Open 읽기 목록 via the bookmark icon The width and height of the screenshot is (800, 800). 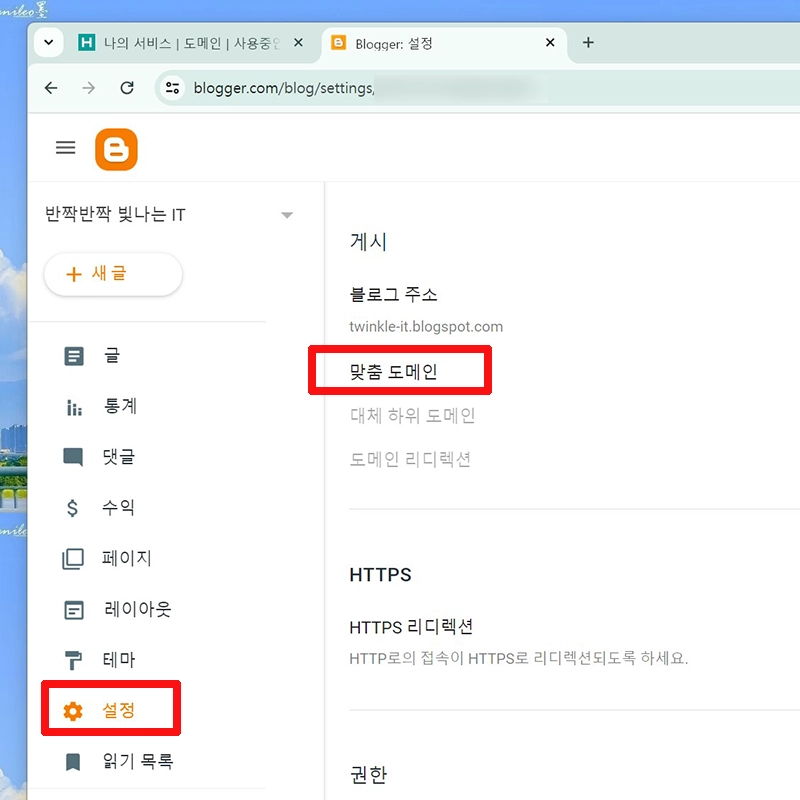coord(73,760)
